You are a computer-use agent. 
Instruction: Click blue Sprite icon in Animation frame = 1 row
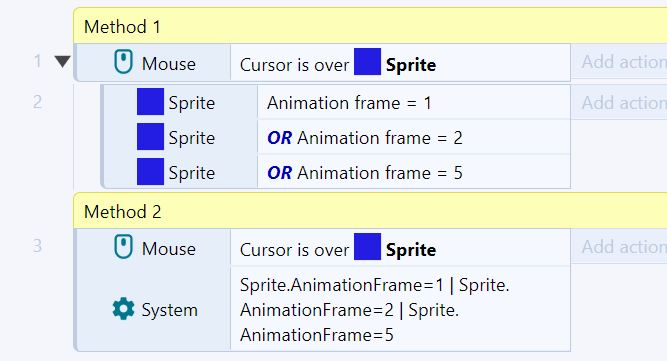150,102
